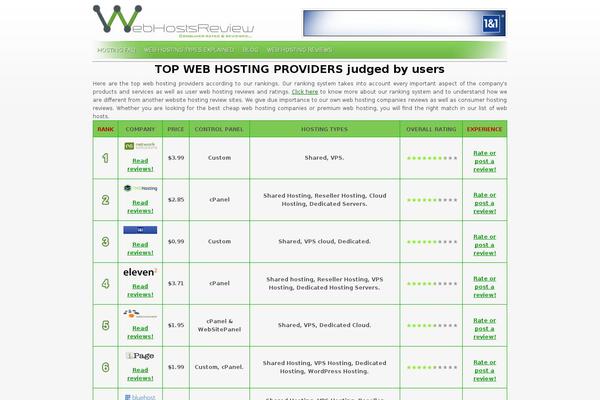
Task: Rate or post a review for rank 5
Action: 484,328
